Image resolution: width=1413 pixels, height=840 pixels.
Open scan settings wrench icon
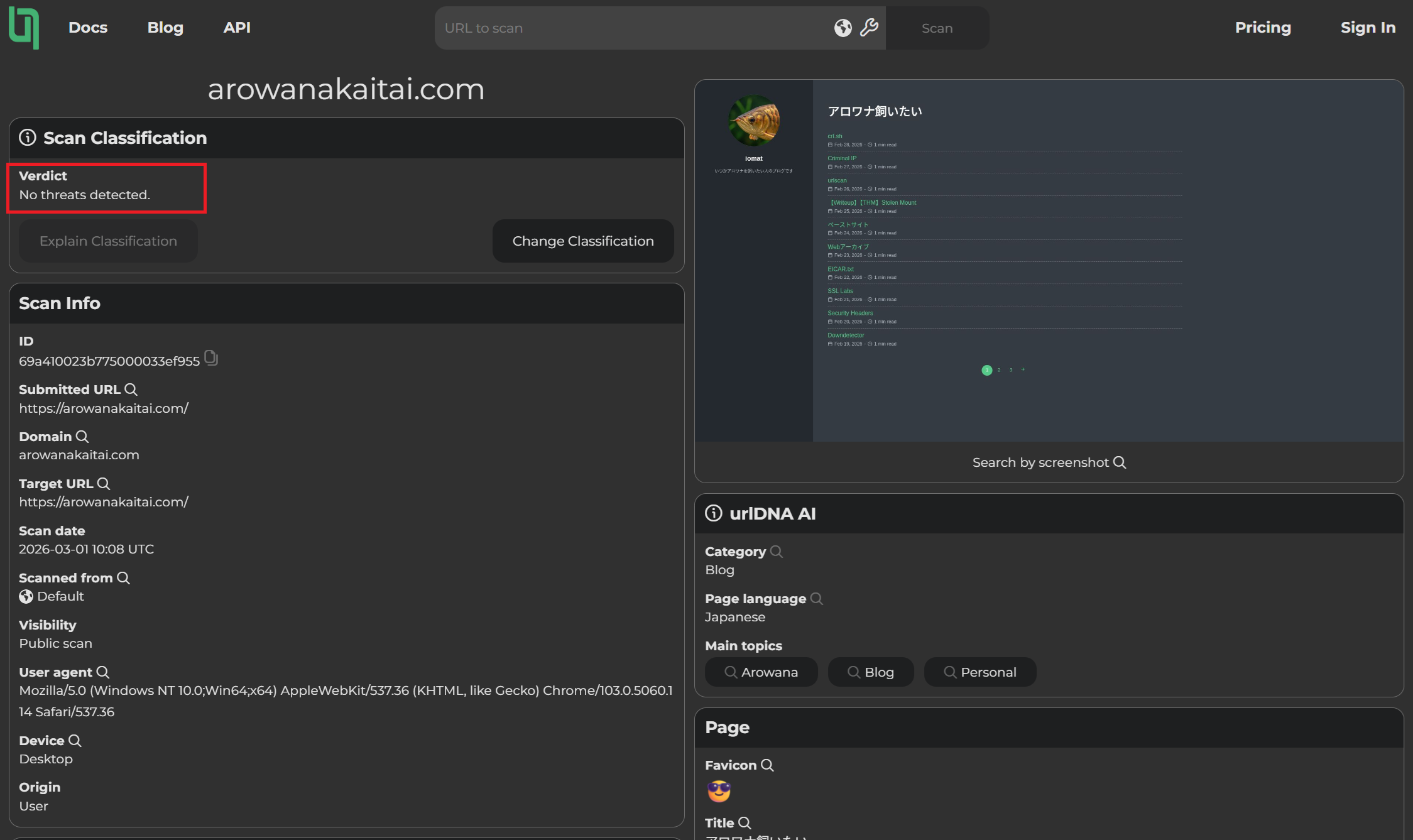click(869, 28)
